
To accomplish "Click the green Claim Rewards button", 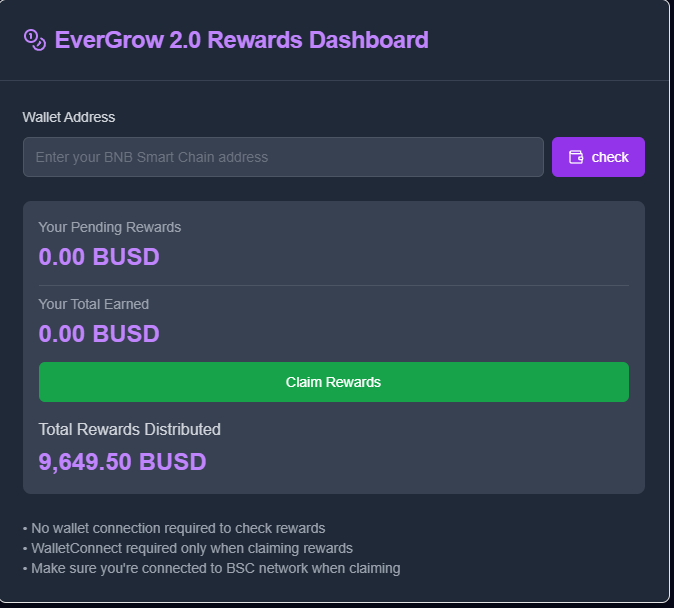I will (334, 382).
